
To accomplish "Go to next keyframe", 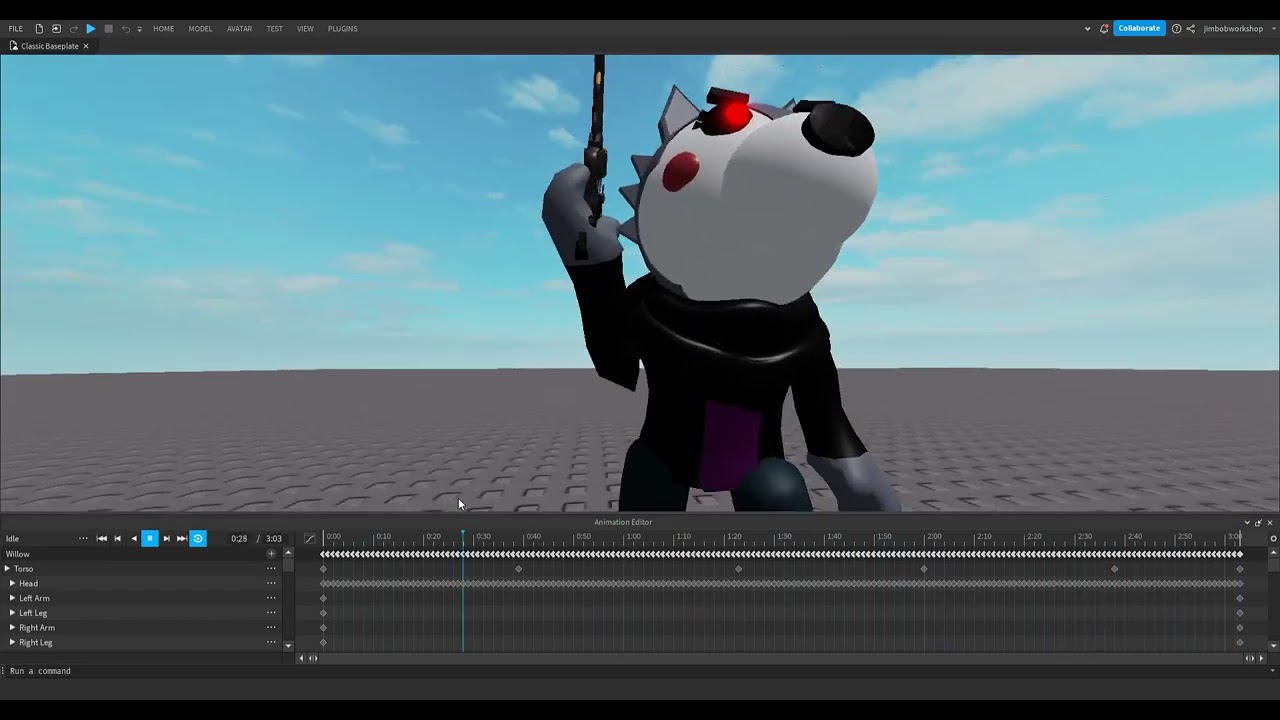I will (x=166, y=539).
